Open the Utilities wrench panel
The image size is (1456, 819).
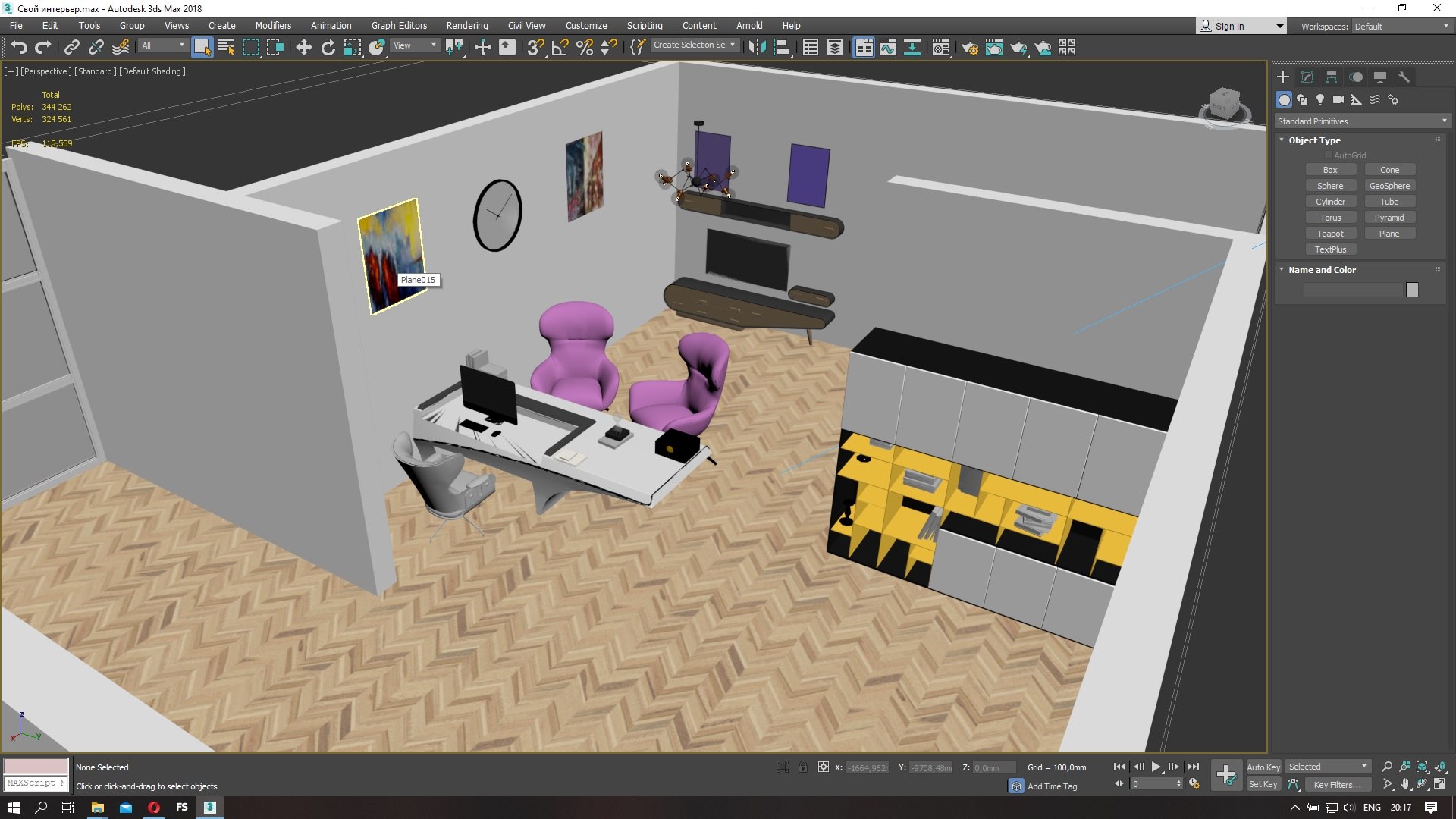tap(1404, 77)
